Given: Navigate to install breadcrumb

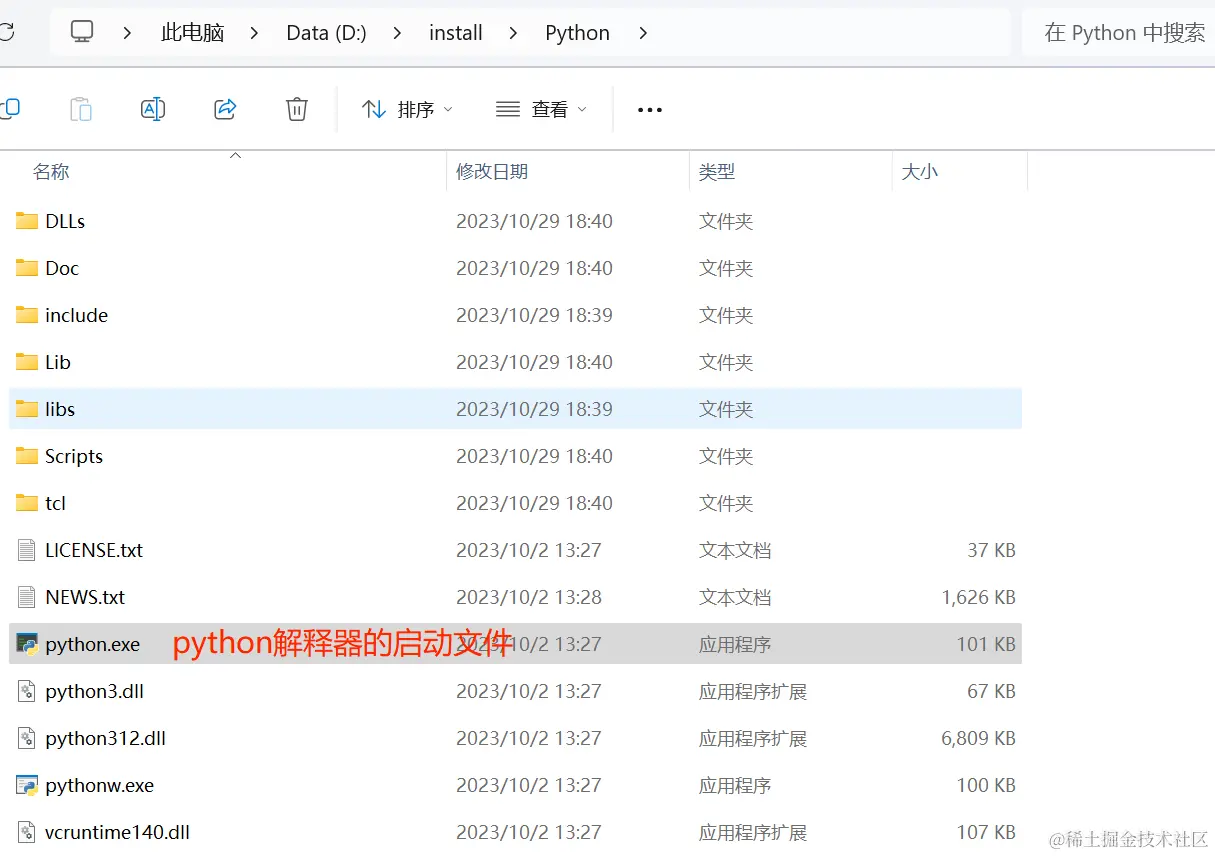Looking at the screenshot, I should pos(456,33).
